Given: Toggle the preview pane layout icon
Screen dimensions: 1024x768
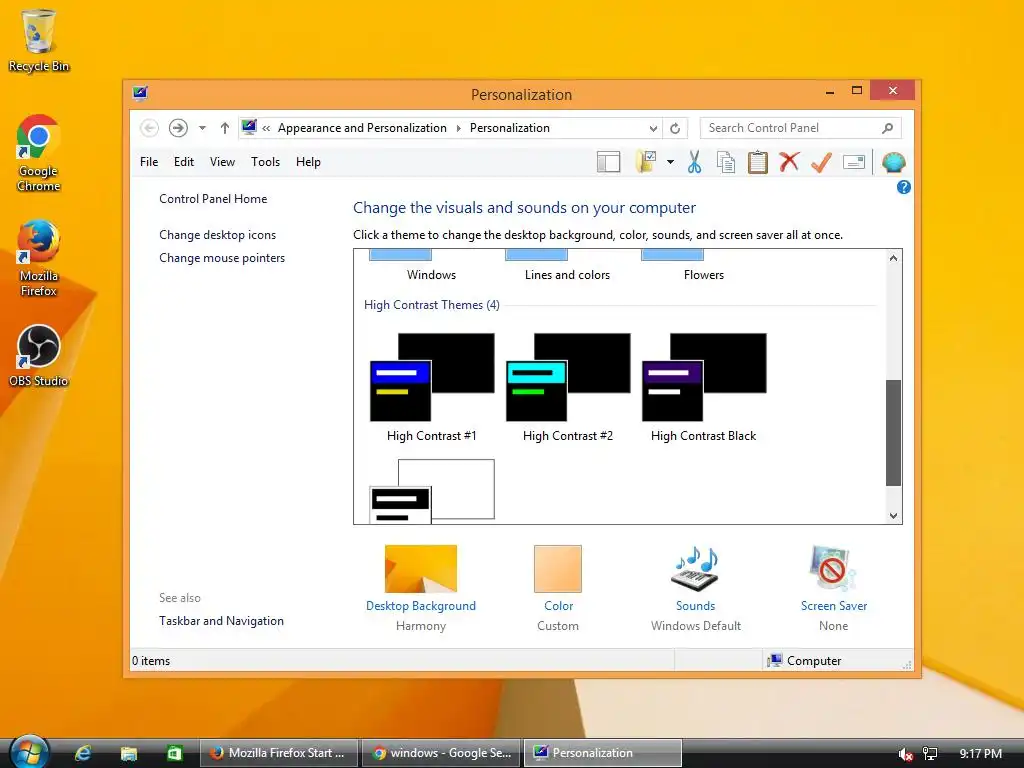Looking at the screenshot, I should (x=608, y=162).
